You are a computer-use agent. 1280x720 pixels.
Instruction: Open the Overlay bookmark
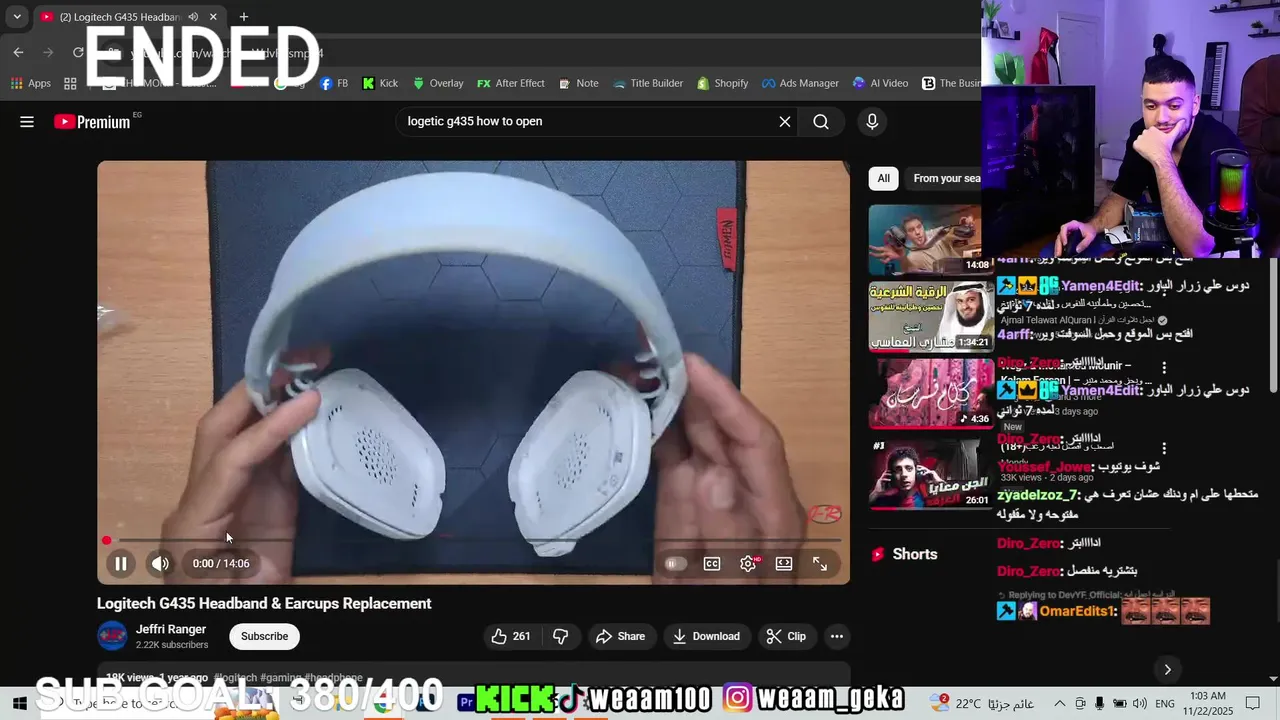click(438, 84)
